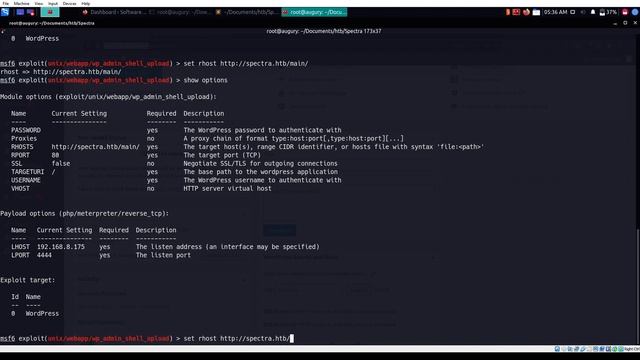Click the VHOST option name
The height and width of the screenshot is (360, 640).
(x=20, y=189)
